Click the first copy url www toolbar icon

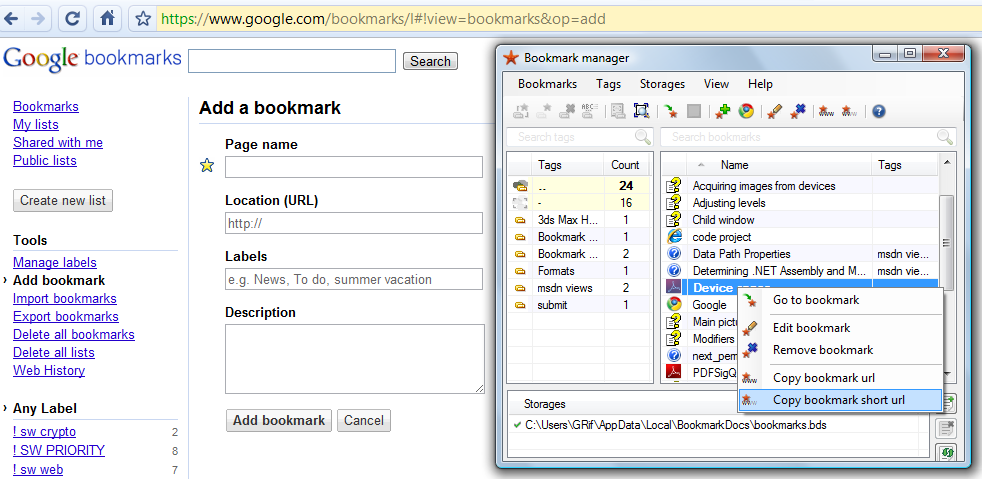pos(827,111)
